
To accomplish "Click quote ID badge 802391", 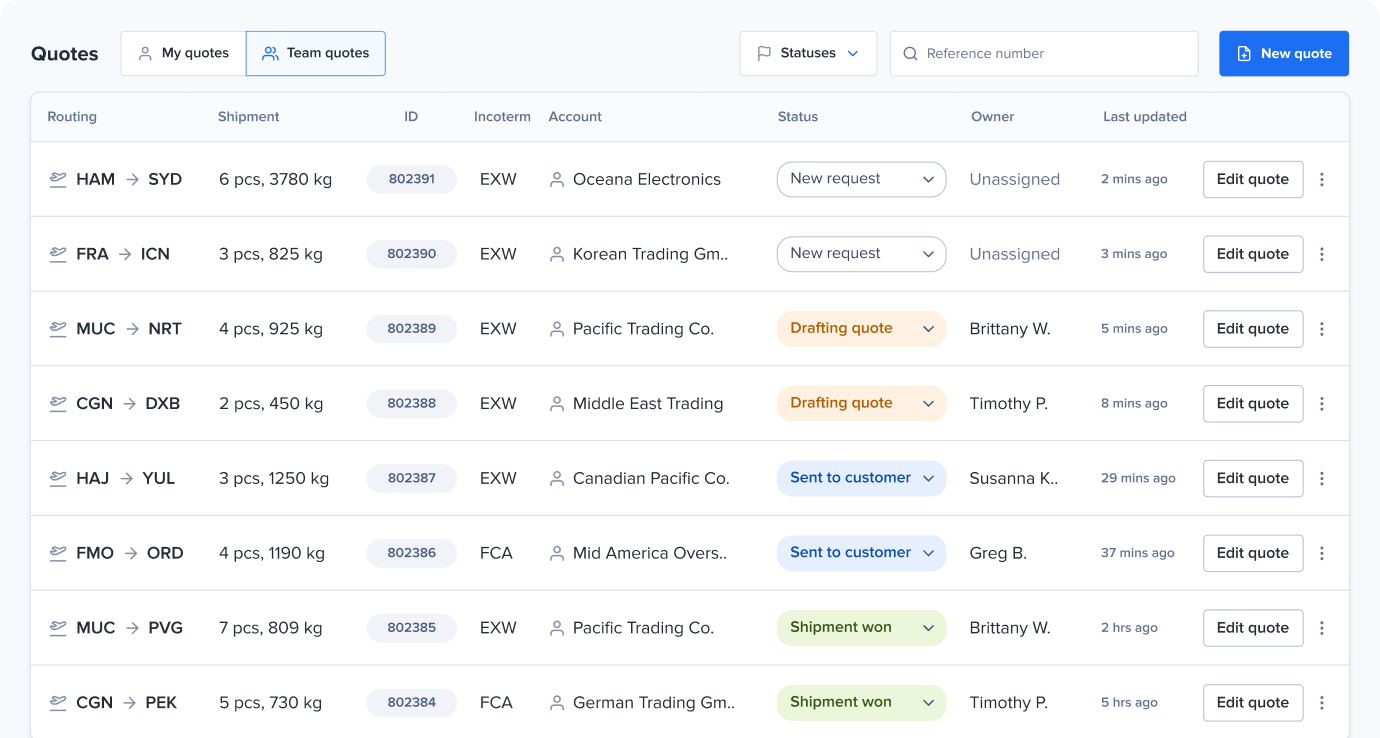I will point(412,180).
